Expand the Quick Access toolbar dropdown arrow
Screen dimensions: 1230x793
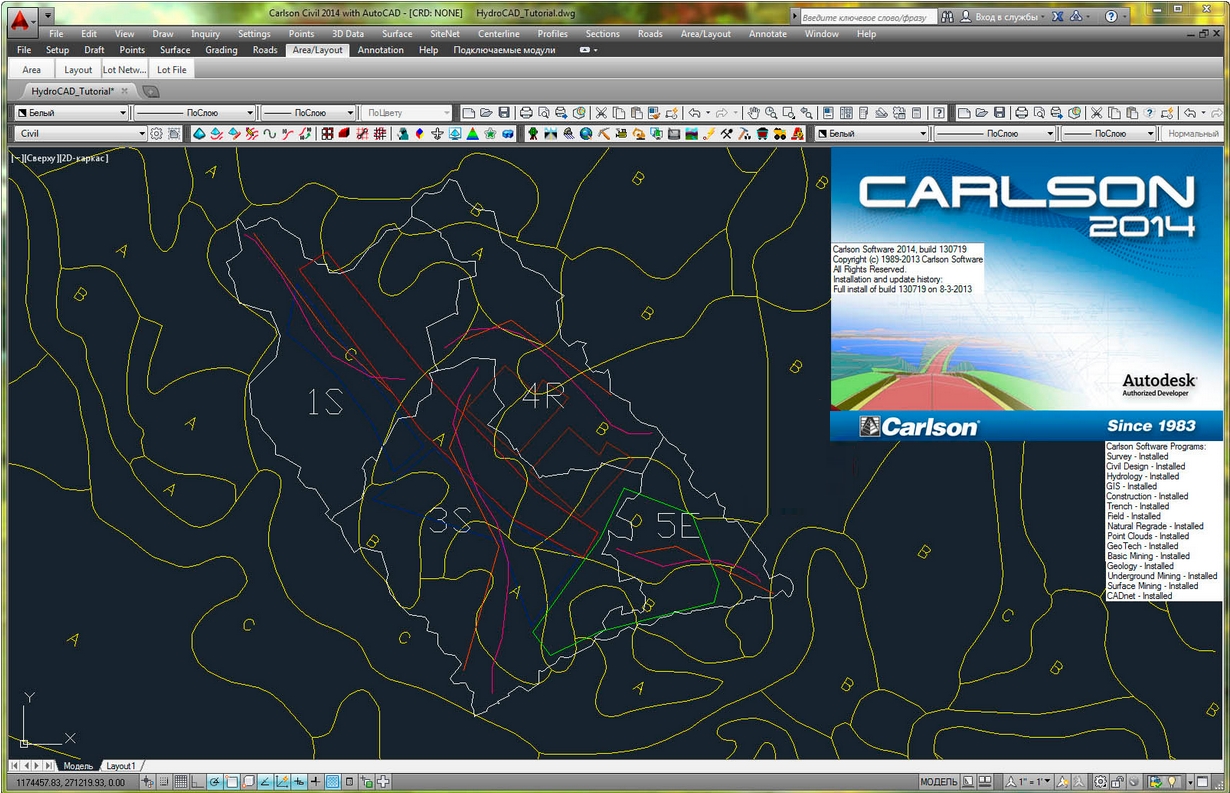click(x=47, y=17)
